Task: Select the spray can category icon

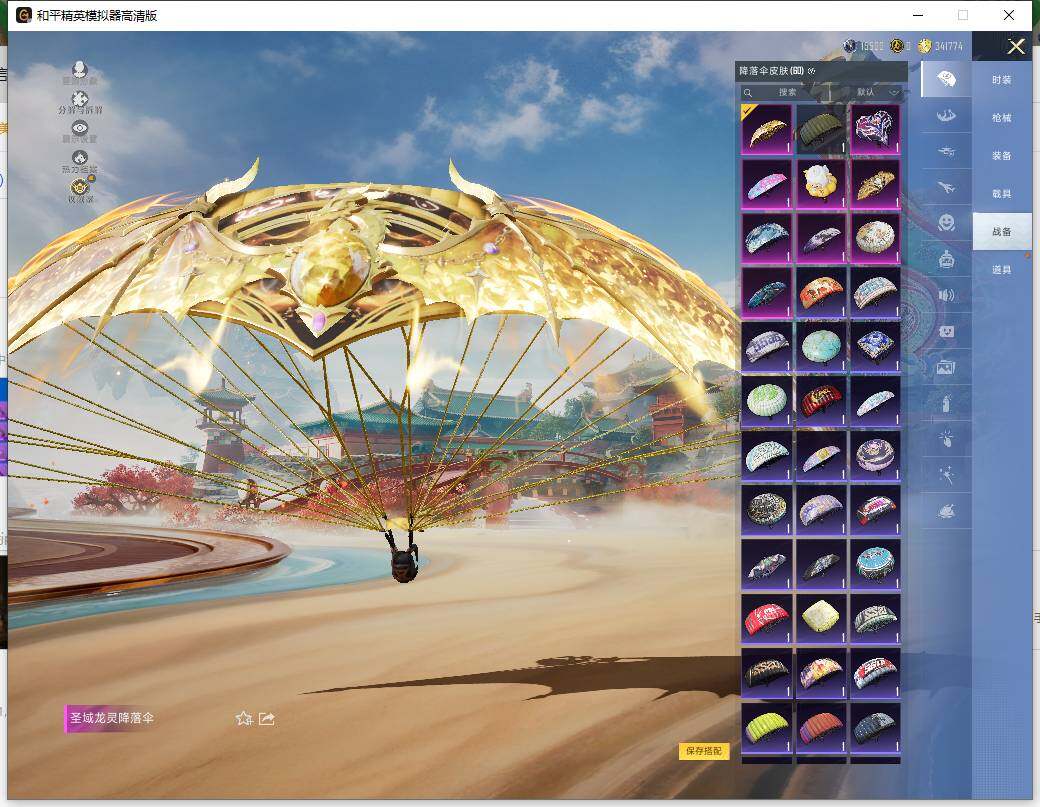Action: [x=945, y=402]
